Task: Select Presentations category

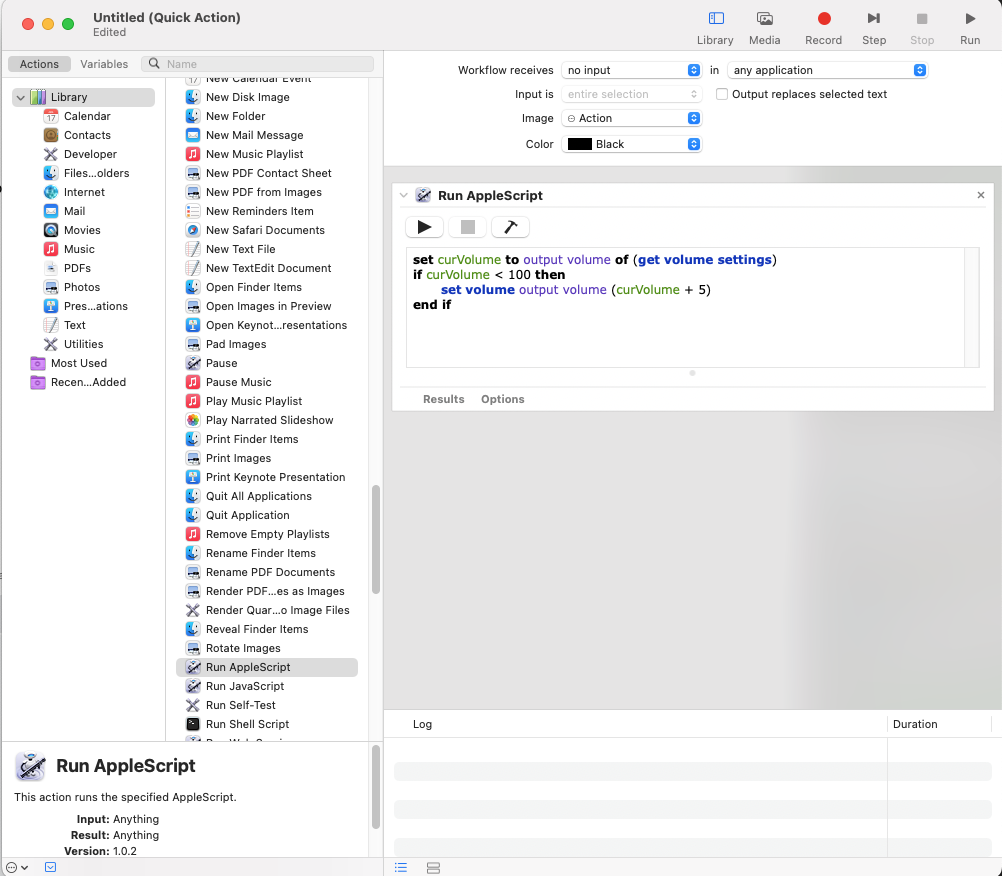Action: tap(95, 306)
